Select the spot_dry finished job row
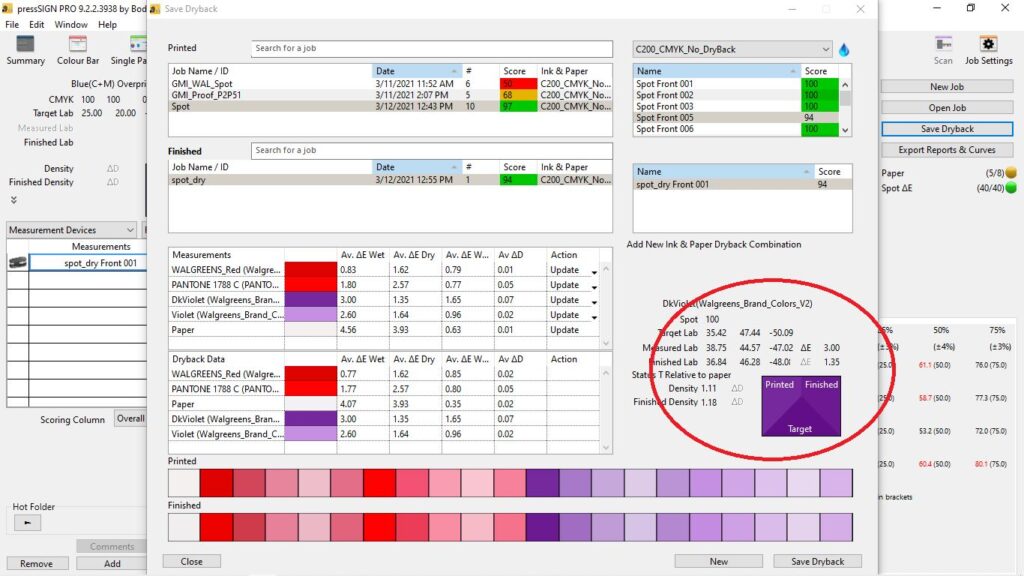This screenshot has width=1024, height=576. [x=391, y=180]
